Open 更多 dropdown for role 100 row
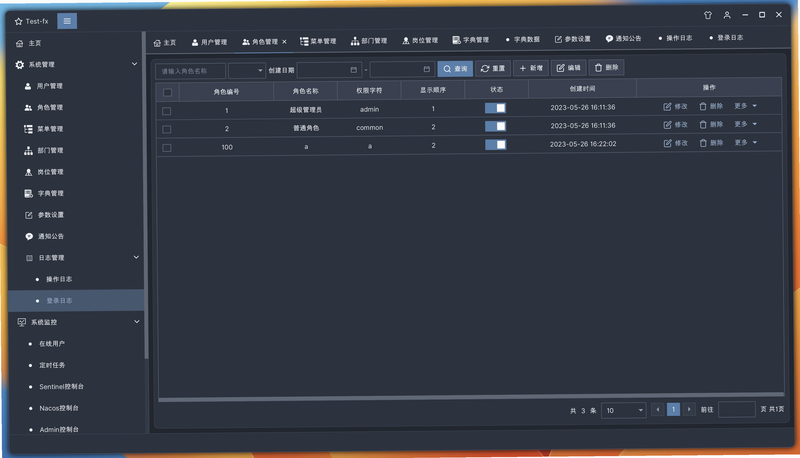 [745, 142]
